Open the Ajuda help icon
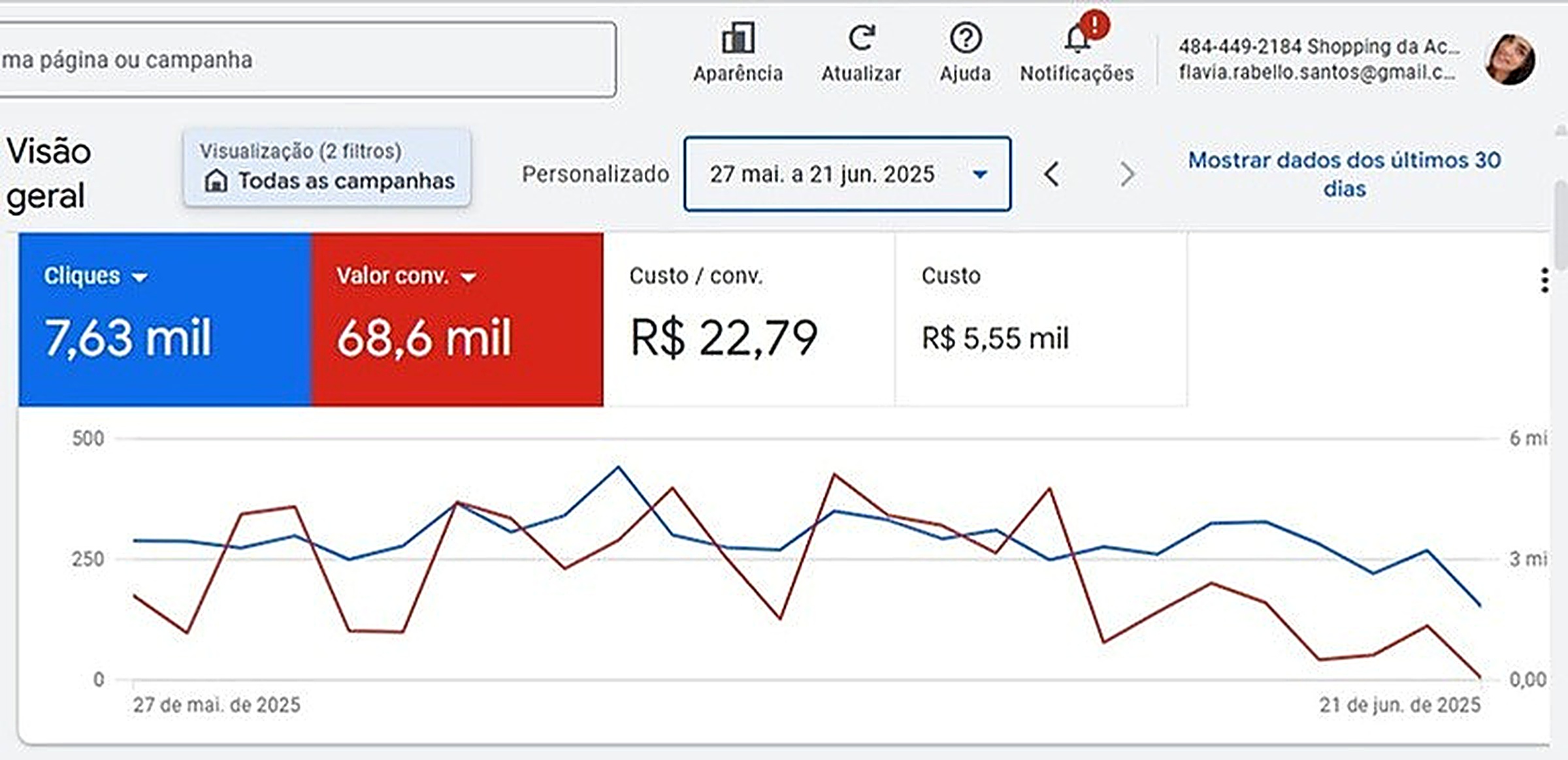Viewport: 1568px width, 760px height. [x=966, y=38]
